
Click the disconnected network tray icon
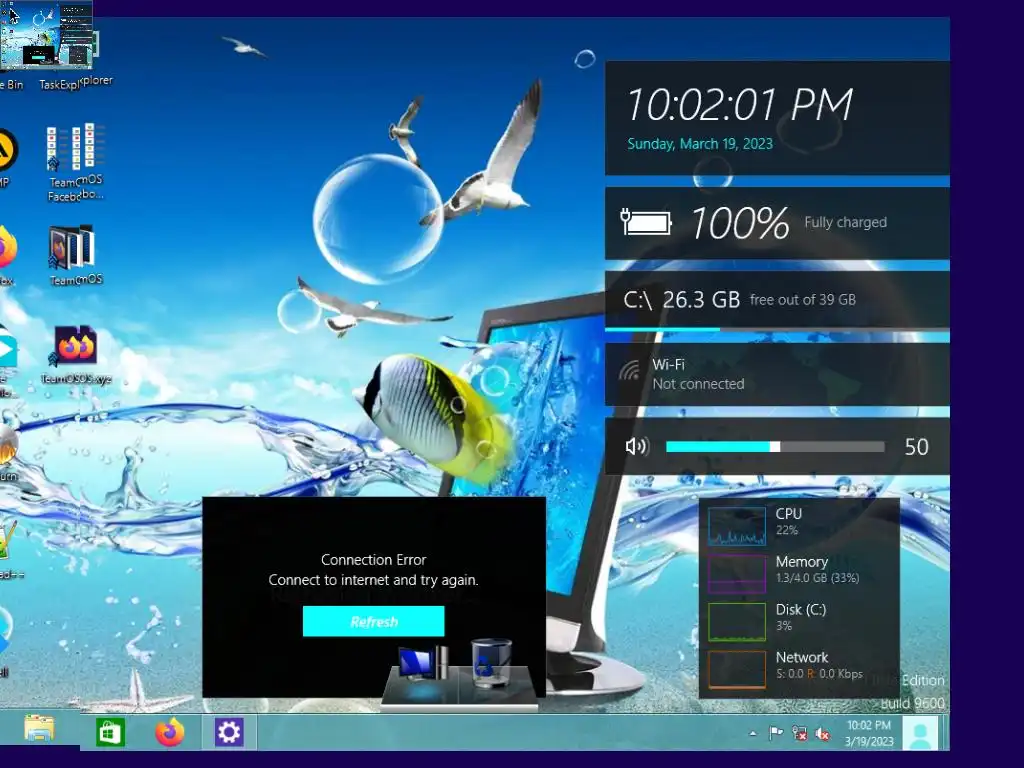[x=799, y=734]
